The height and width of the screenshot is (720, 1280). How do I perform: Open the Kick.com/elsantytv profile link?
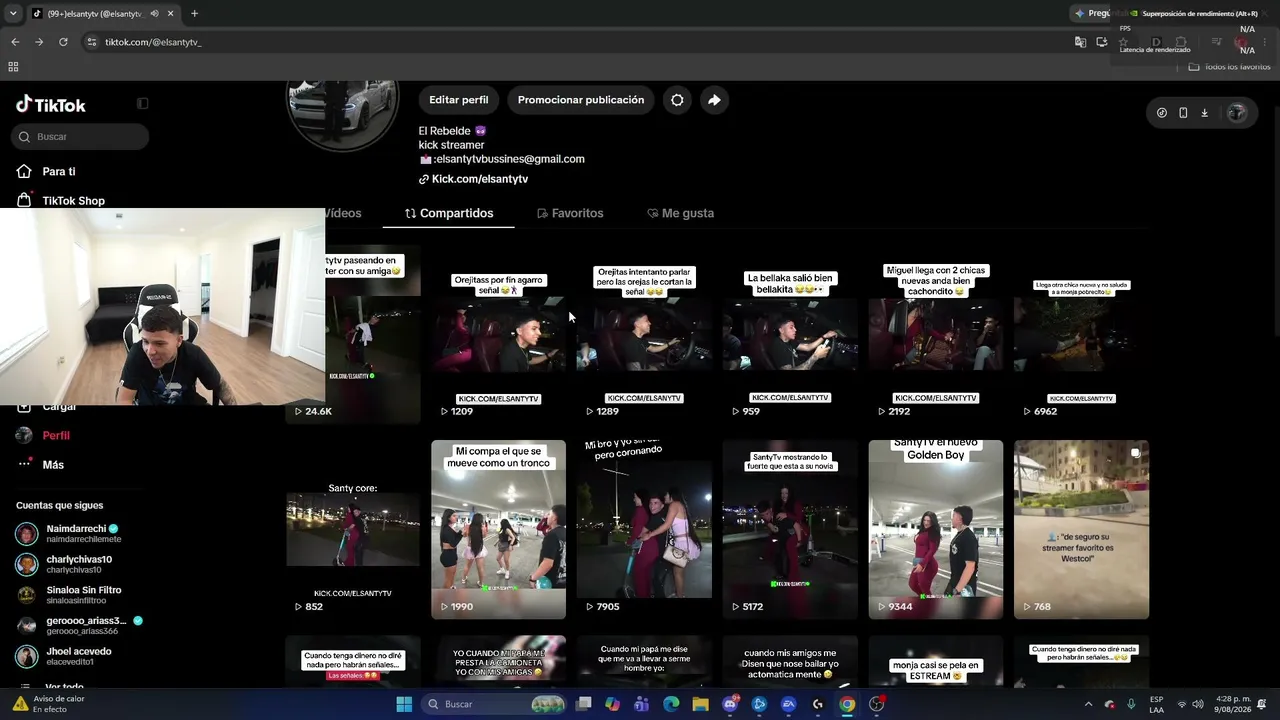point(480,179)
